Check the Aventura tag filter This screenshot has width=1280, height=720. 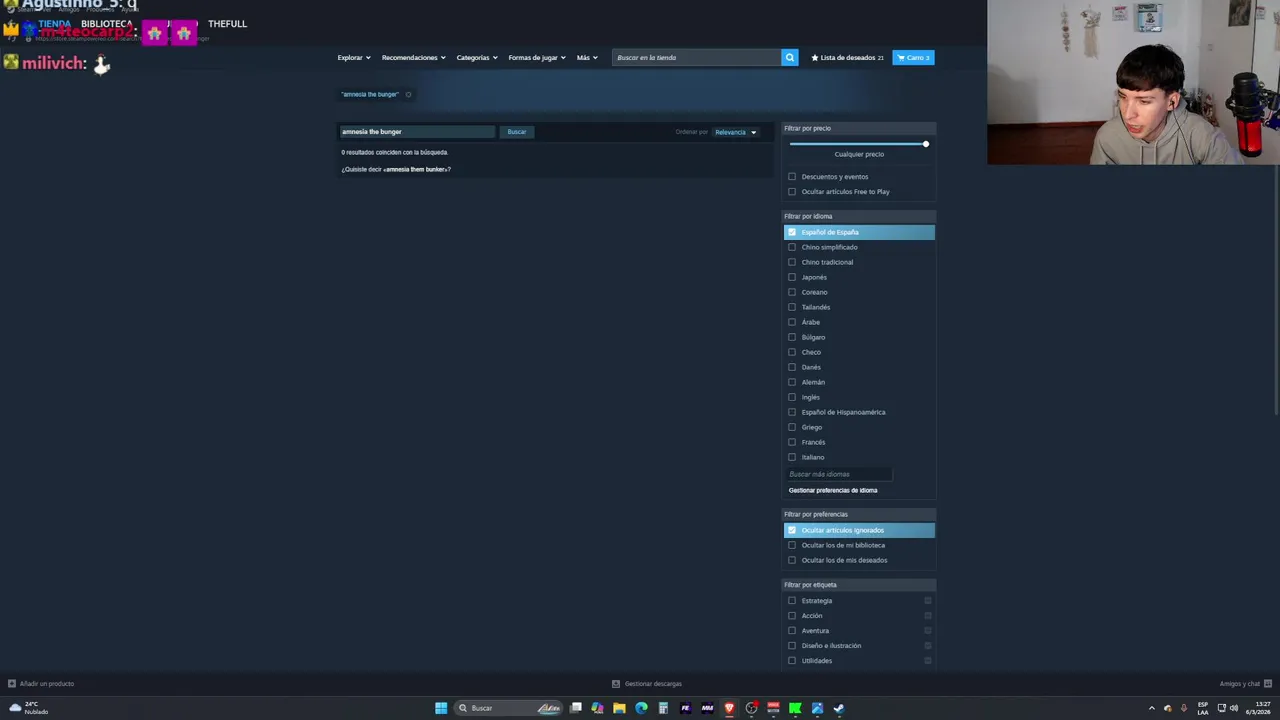pos(792,631)
